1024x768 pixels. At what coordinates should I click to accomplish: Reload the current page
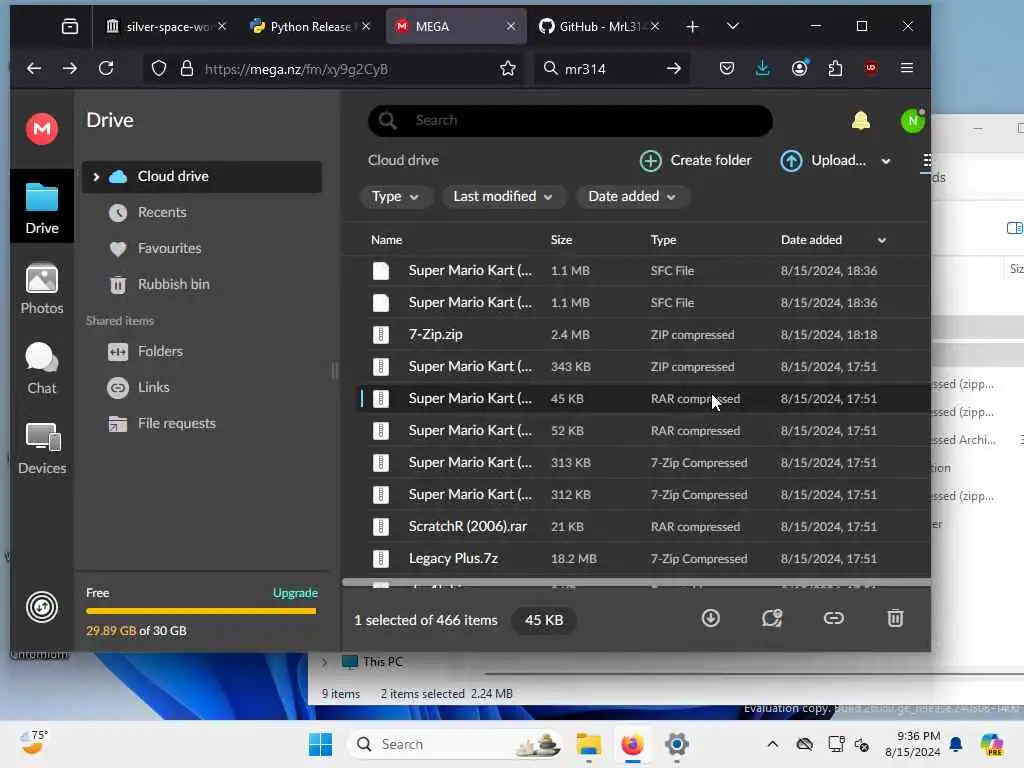coord(106,68)
